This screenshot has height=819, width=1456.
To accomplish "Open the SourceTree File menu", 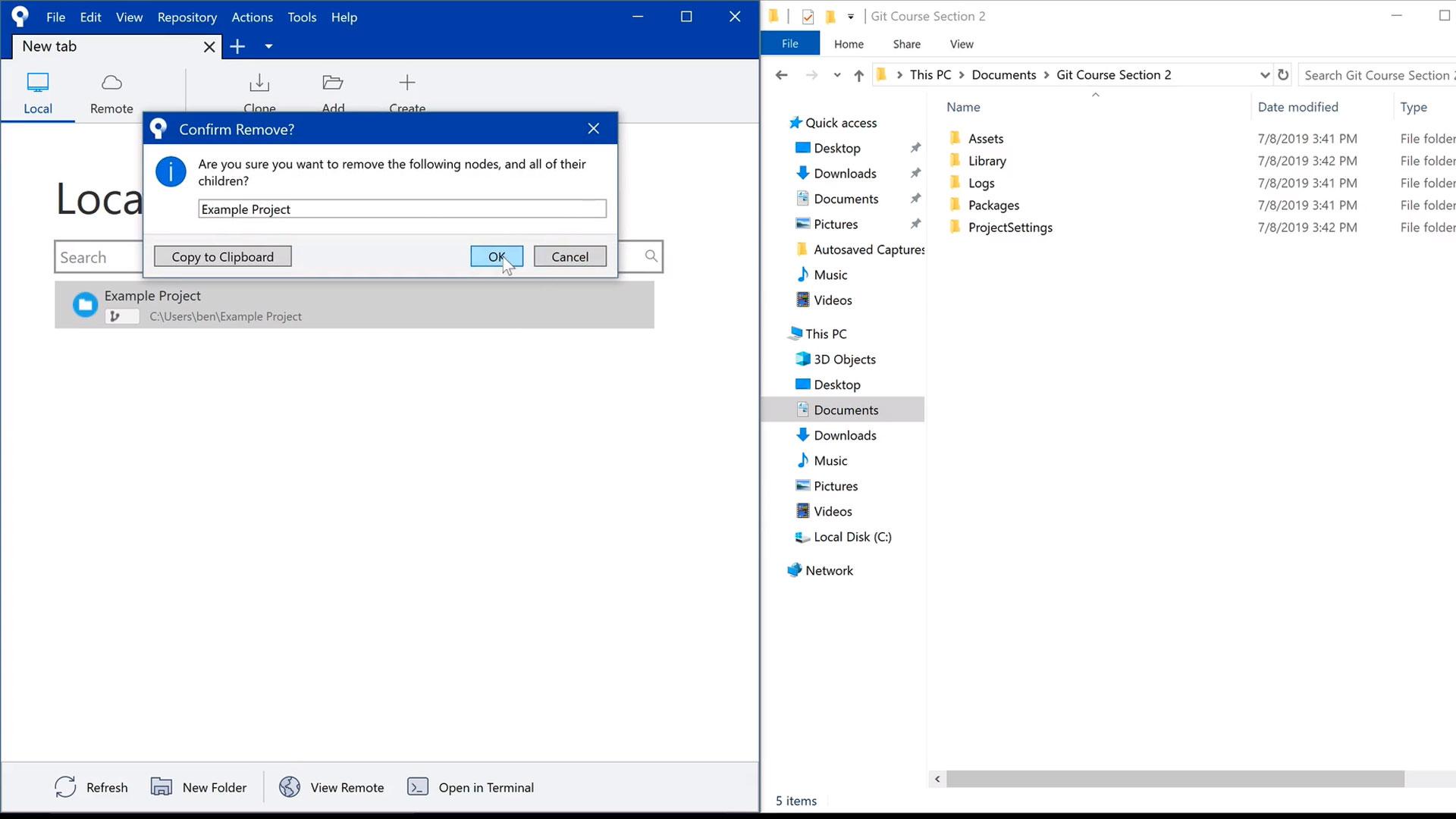I will point(55,17).
